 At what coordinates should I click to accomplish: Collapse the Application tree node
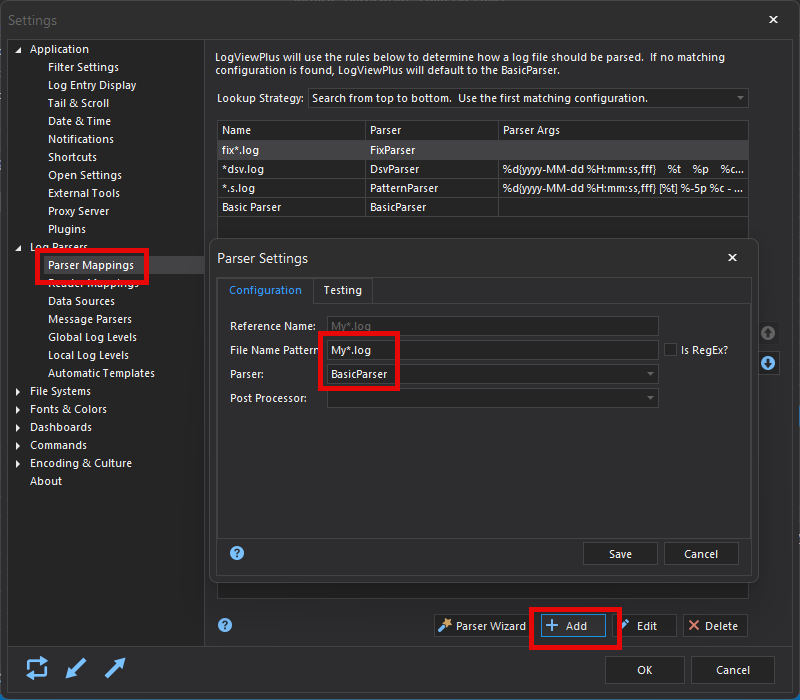coord(18,50)
